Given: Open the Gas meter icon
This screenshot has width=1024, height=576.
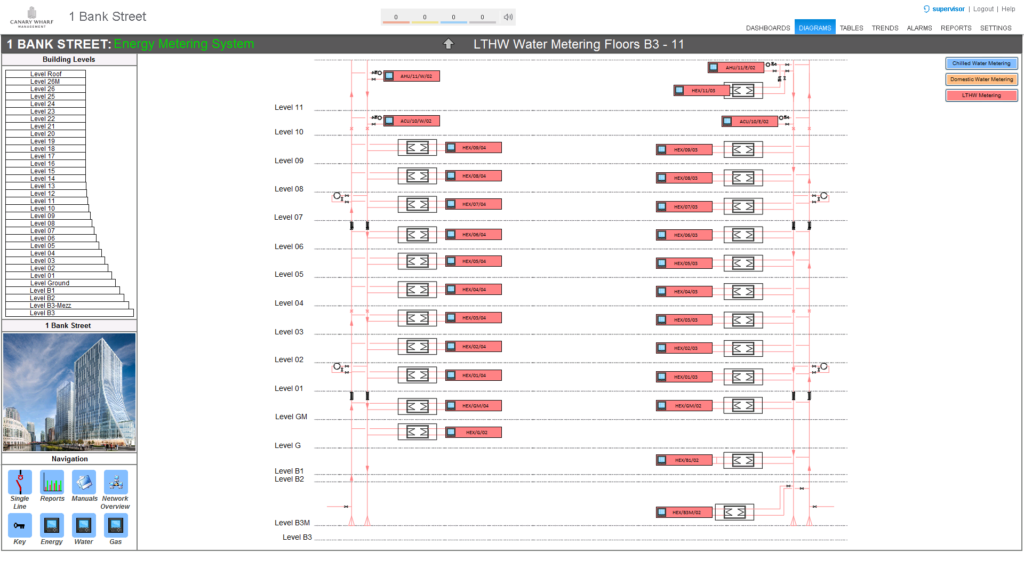Looking at the screenshot, I should (116, 525).
